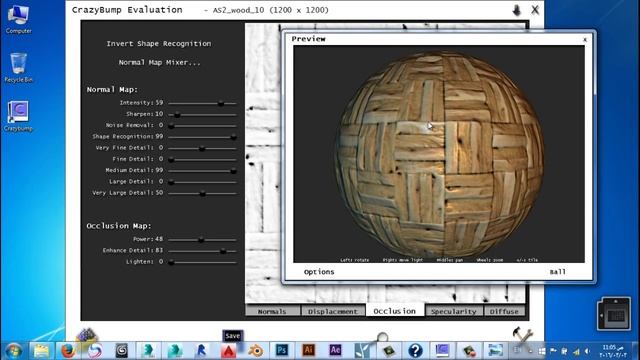Click the hand pan icon in the title bar

(517, 10)
